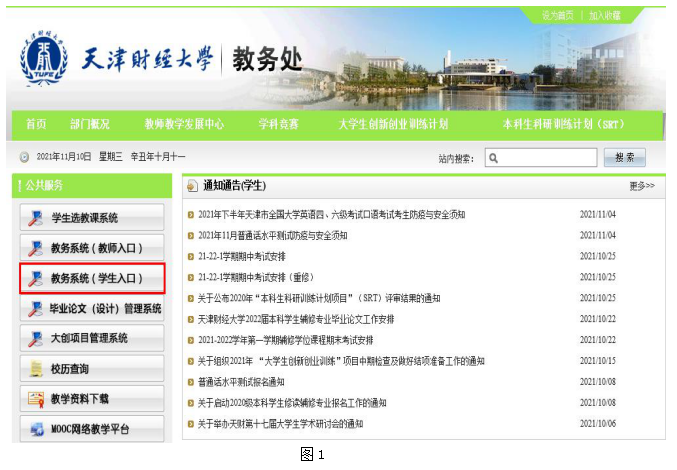
Task: Open the 校历查询 button
Action: pos(92,369)
